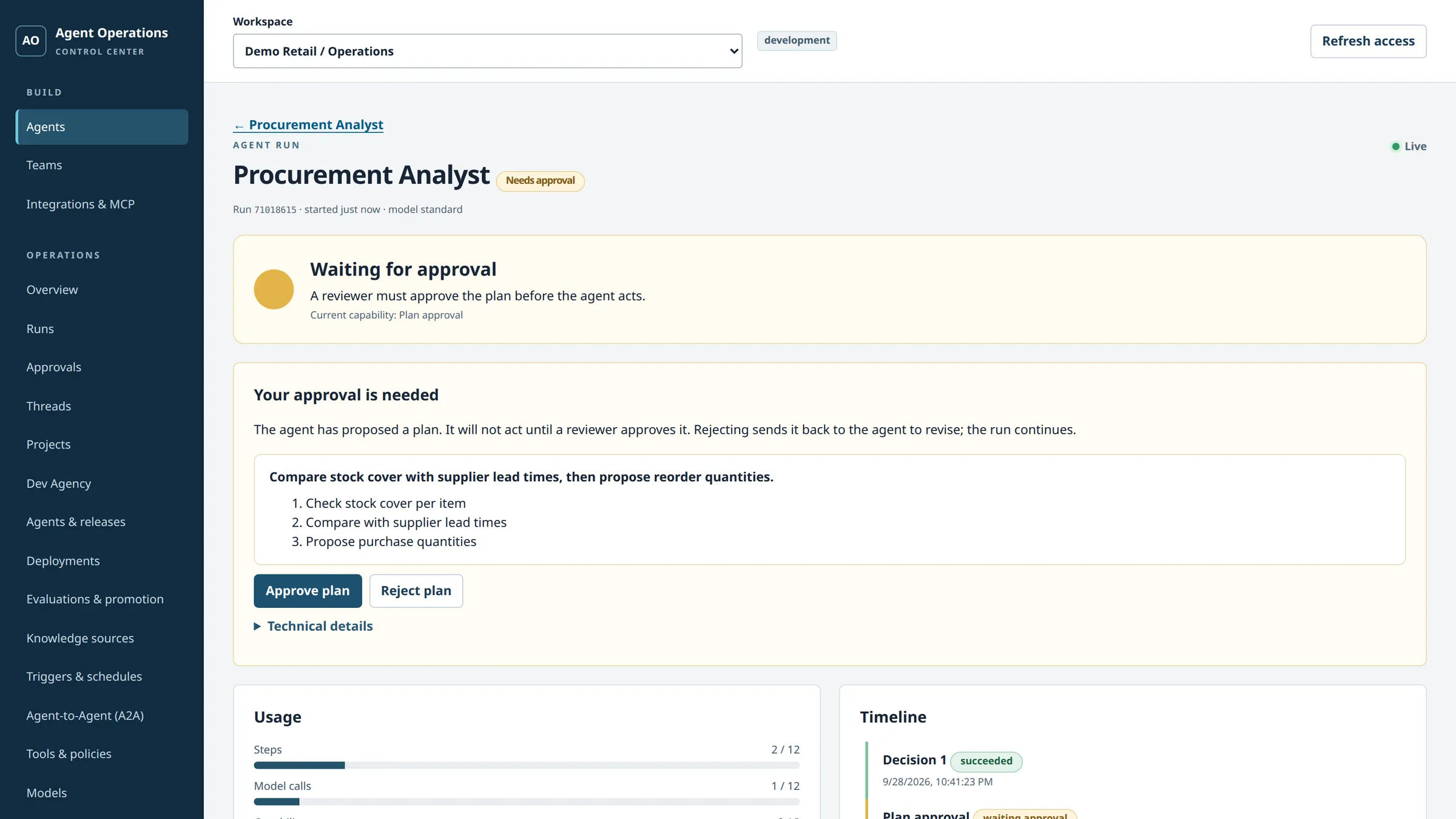Select Threads in the sidebar
The height and width of the screenshot is (819, 1456).
(102, 406)
